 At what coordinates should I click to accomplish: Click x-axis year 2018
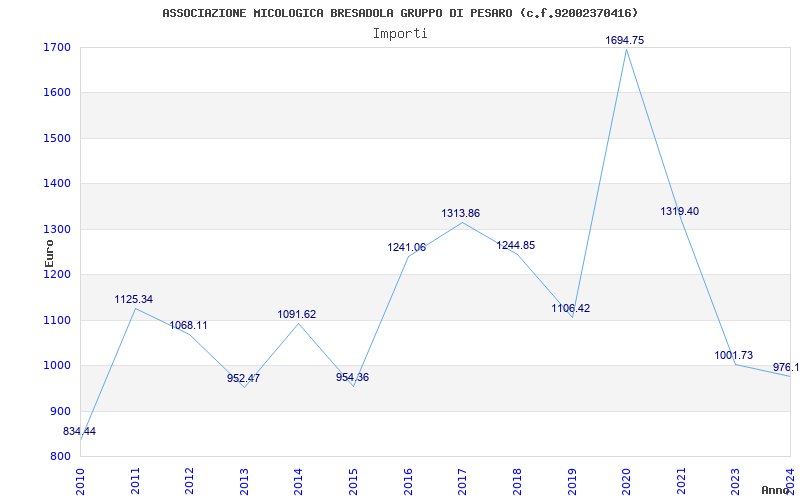click(x=517, y=482)
